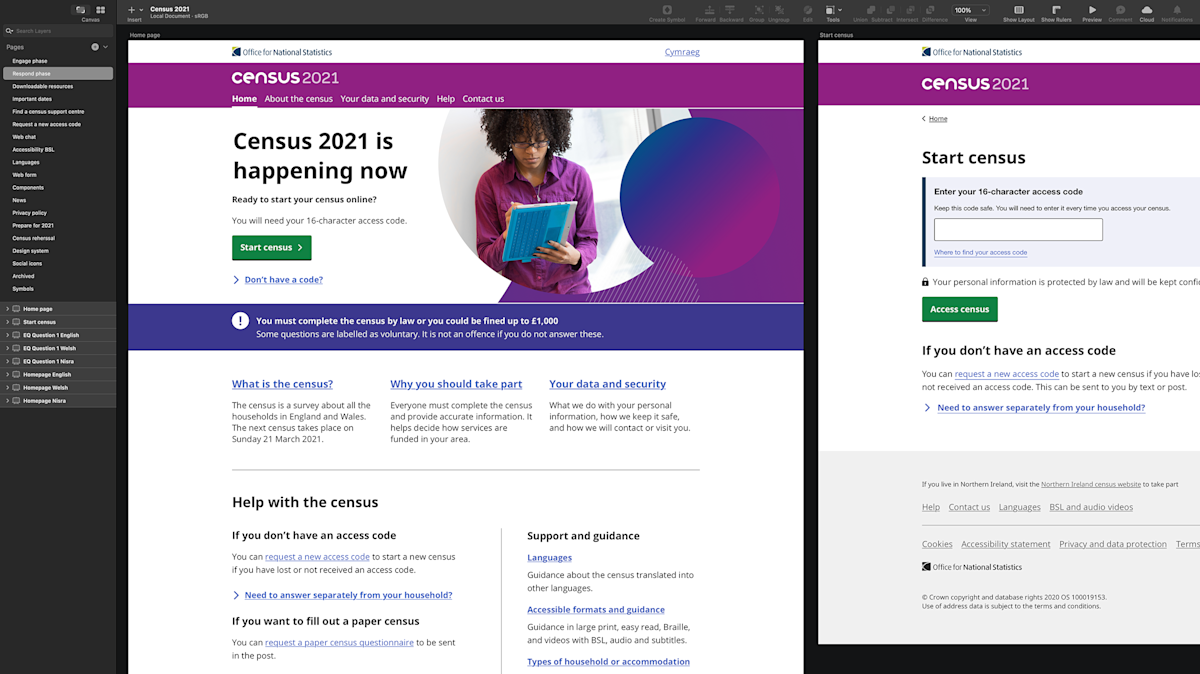Click Where to find your access code
Viewport: 1200px width, 674px height.
(980, 253)
